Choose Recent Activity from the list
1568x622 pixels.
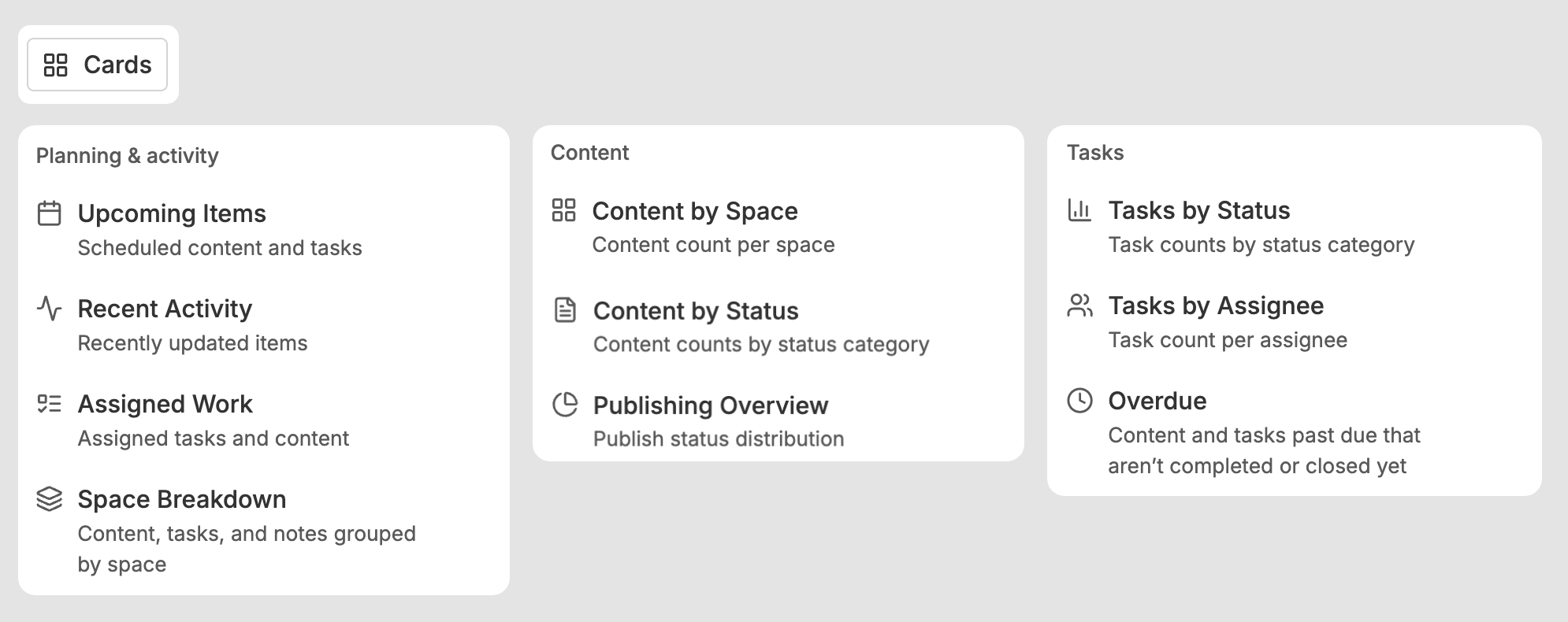pos(165,309)
